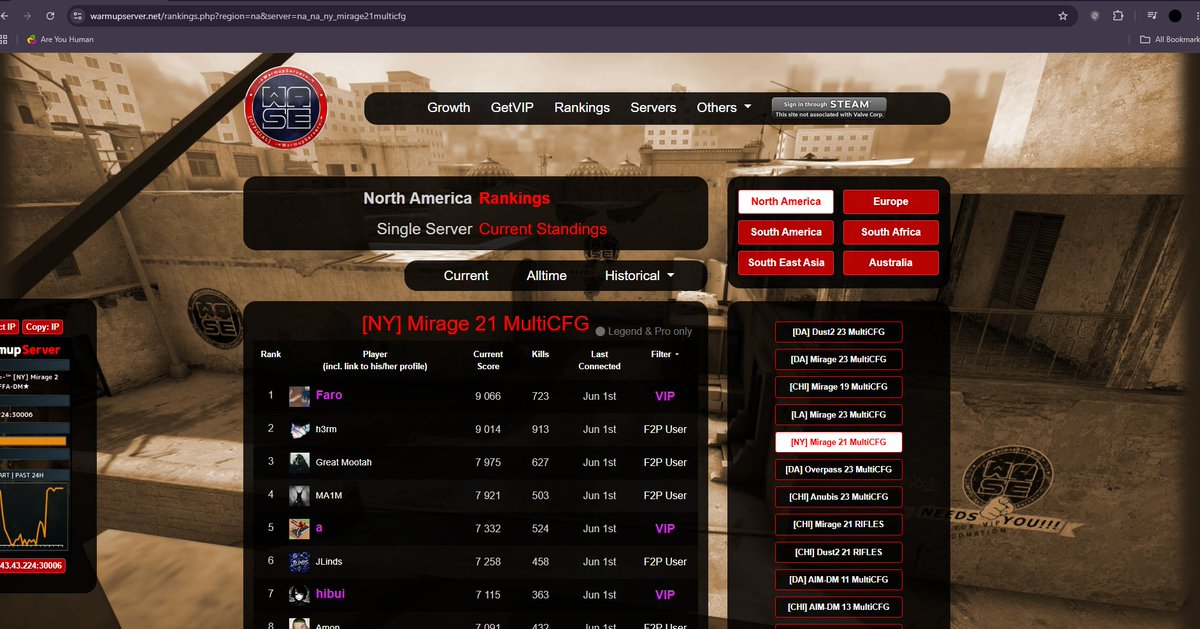Screen dimensions: 1200x629
Task: Click the address bar URL
Action: tap(250, 16)
